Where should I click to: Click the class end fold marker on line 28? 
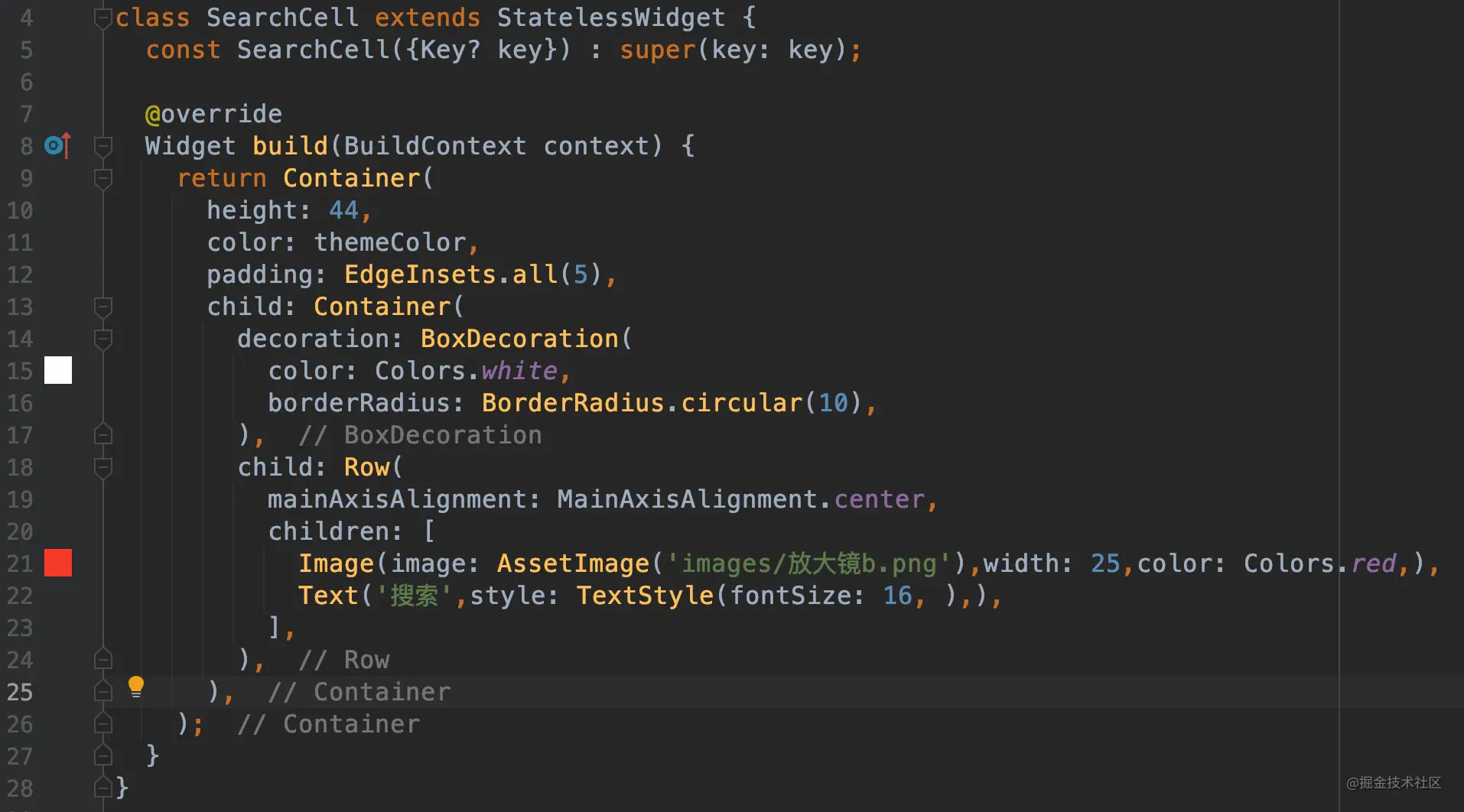[x=103, y=787]
